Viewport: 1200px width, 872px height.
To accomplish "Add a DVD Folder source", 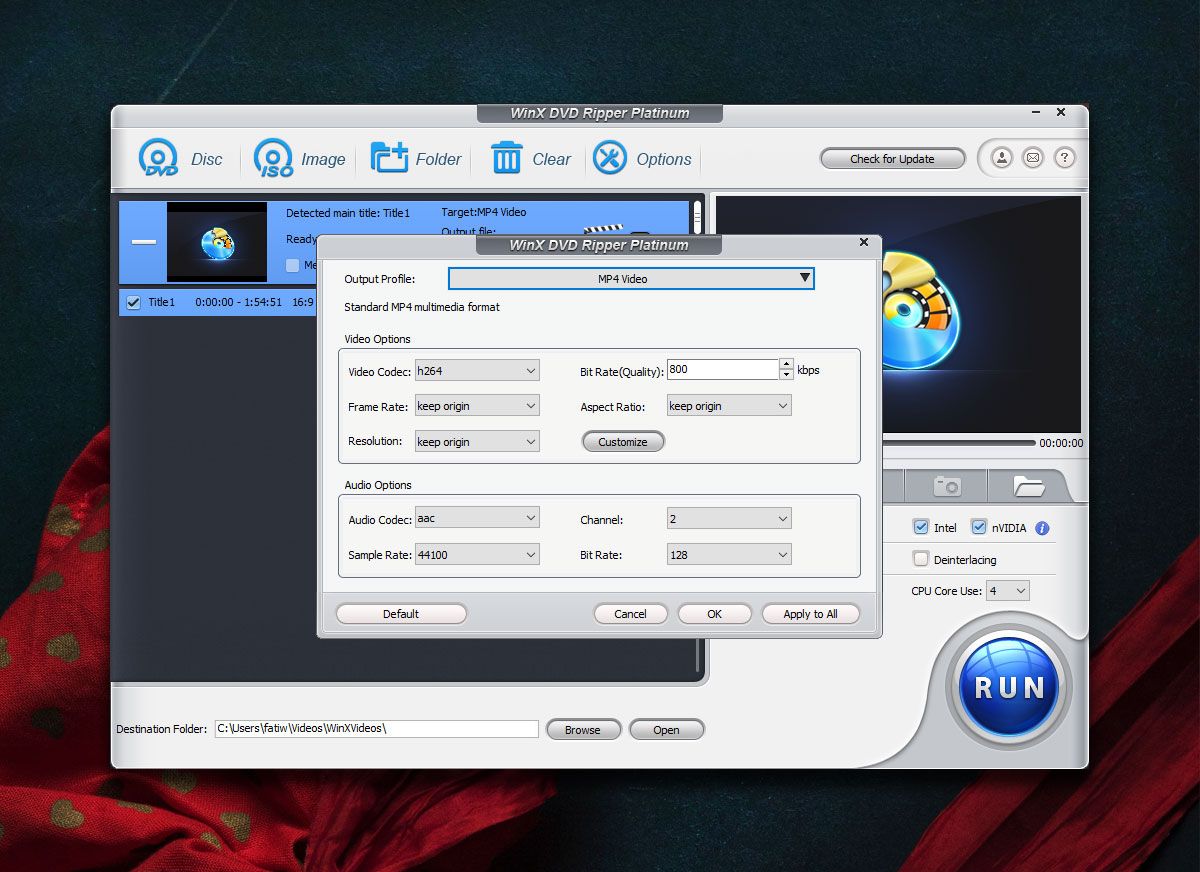I will click(415, 159).
